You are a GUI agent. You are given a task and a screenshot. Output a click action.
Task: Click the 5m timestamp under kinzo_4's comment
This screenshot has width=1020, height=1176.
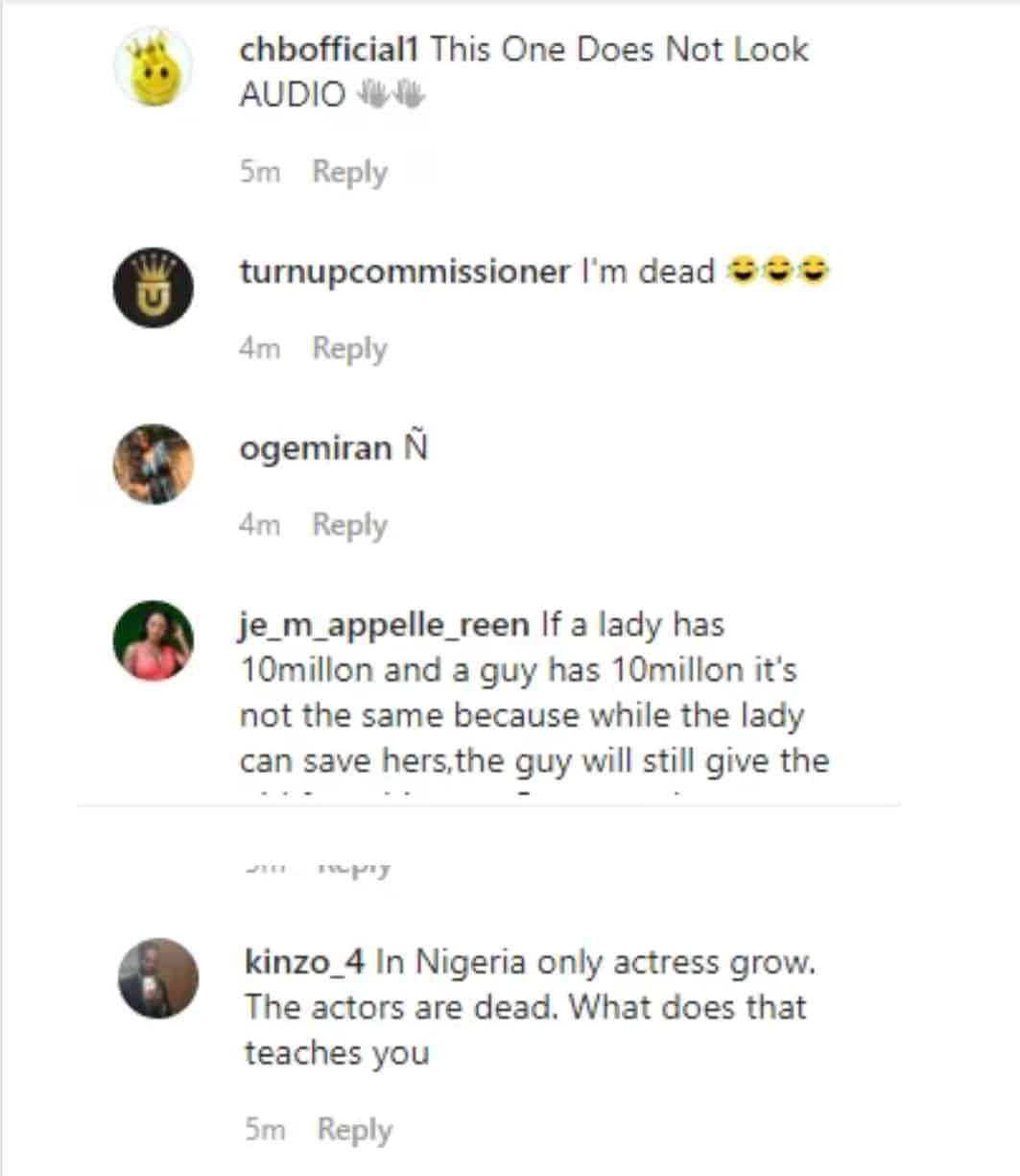tap(265, 1130)
